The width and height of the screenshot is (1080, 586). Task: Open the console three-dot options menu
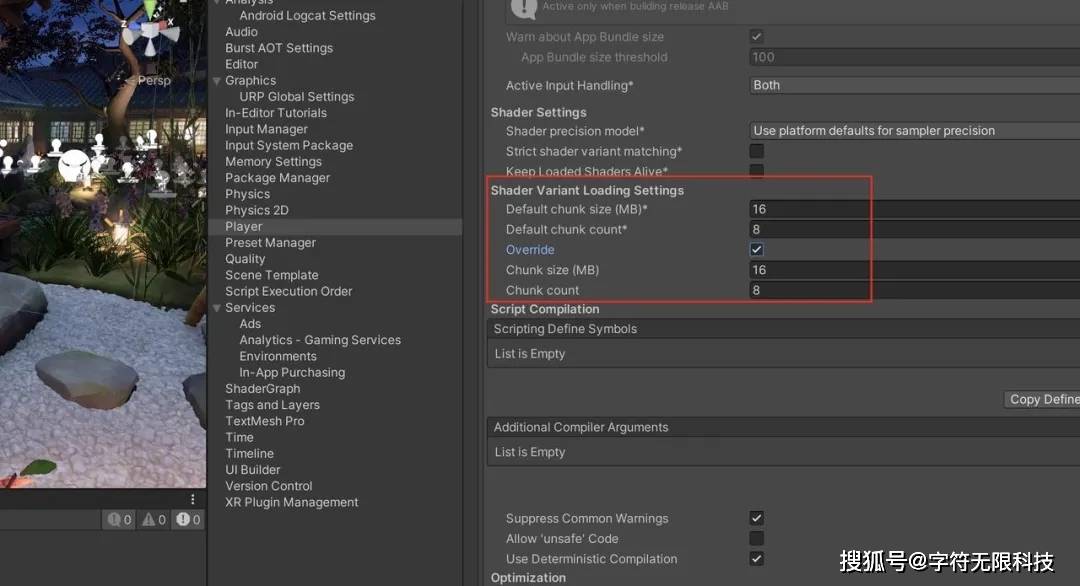pyautogui.click(x=193, y=500)
